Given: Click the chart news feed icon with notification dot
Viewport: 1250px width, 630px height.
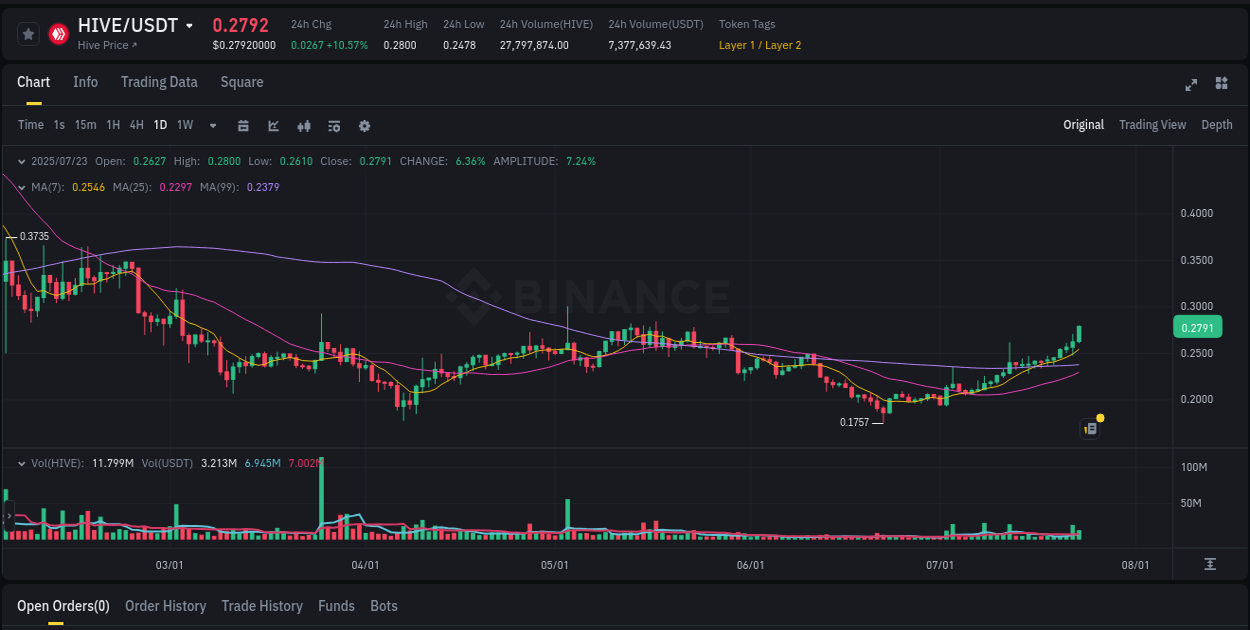Looking at the screenshot, I should tap(1089, 428).
